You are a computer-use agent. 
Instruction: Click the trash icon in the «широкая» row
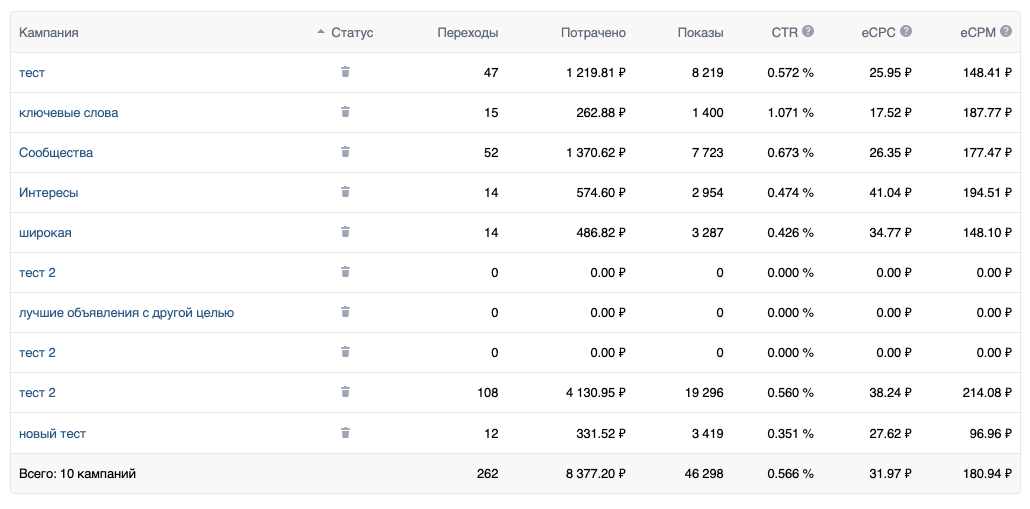tap(345, 232)
